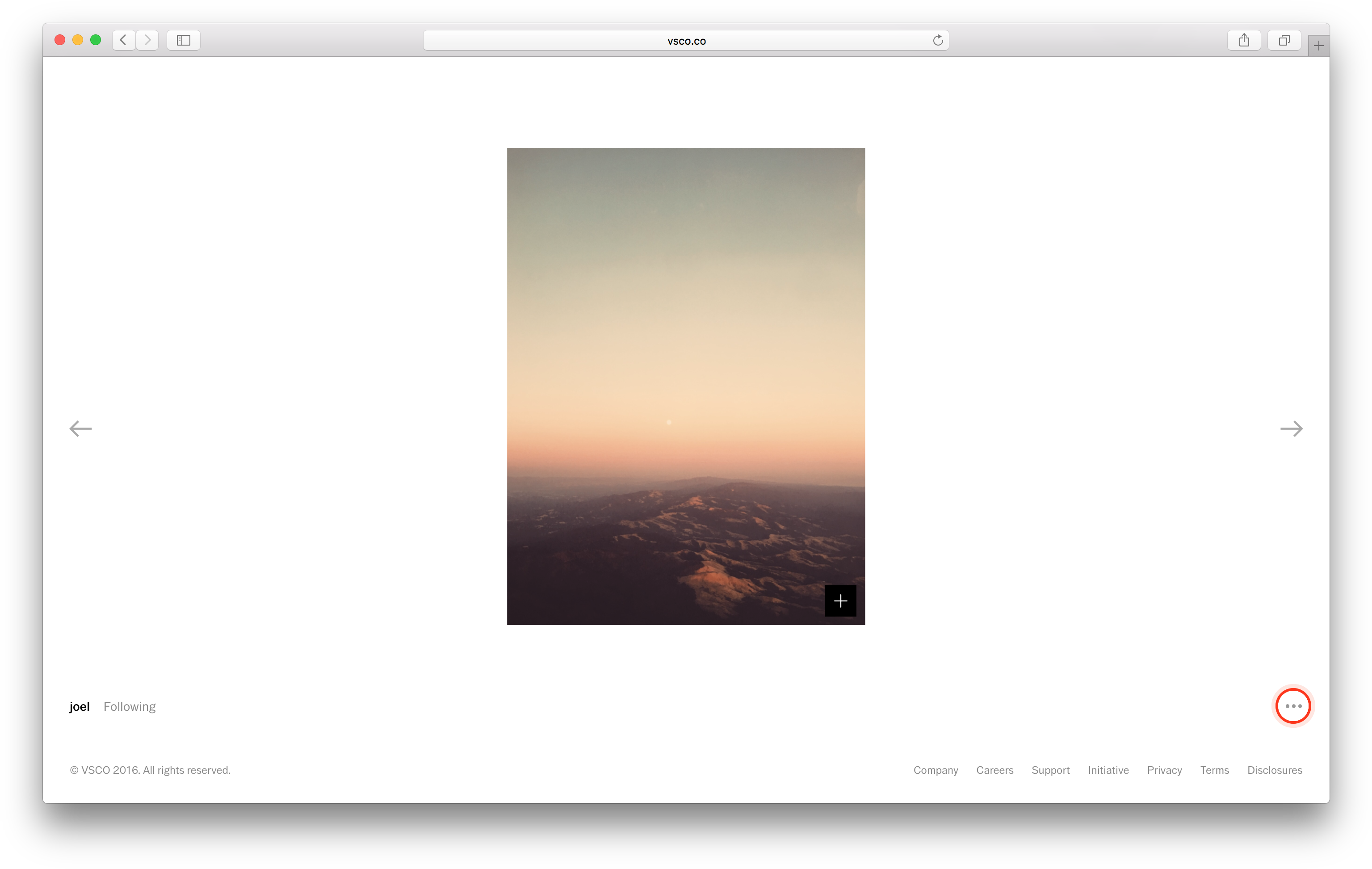Open a new Safari tab
Viewport: 1372px width, 869px height.
1317,45
